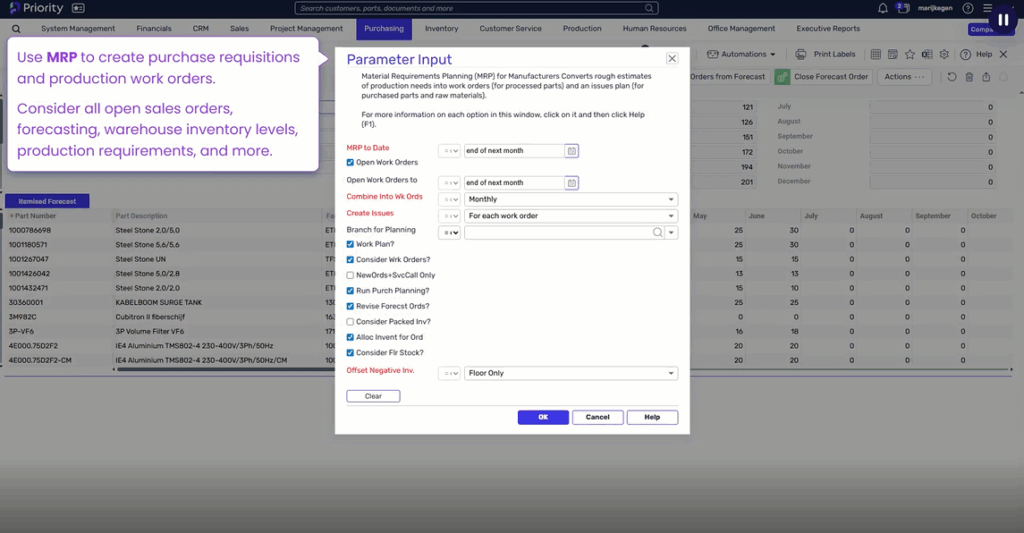Open the top-bar help question mark
Viewport: 1024px width, 533px height.
pos(968,8)
